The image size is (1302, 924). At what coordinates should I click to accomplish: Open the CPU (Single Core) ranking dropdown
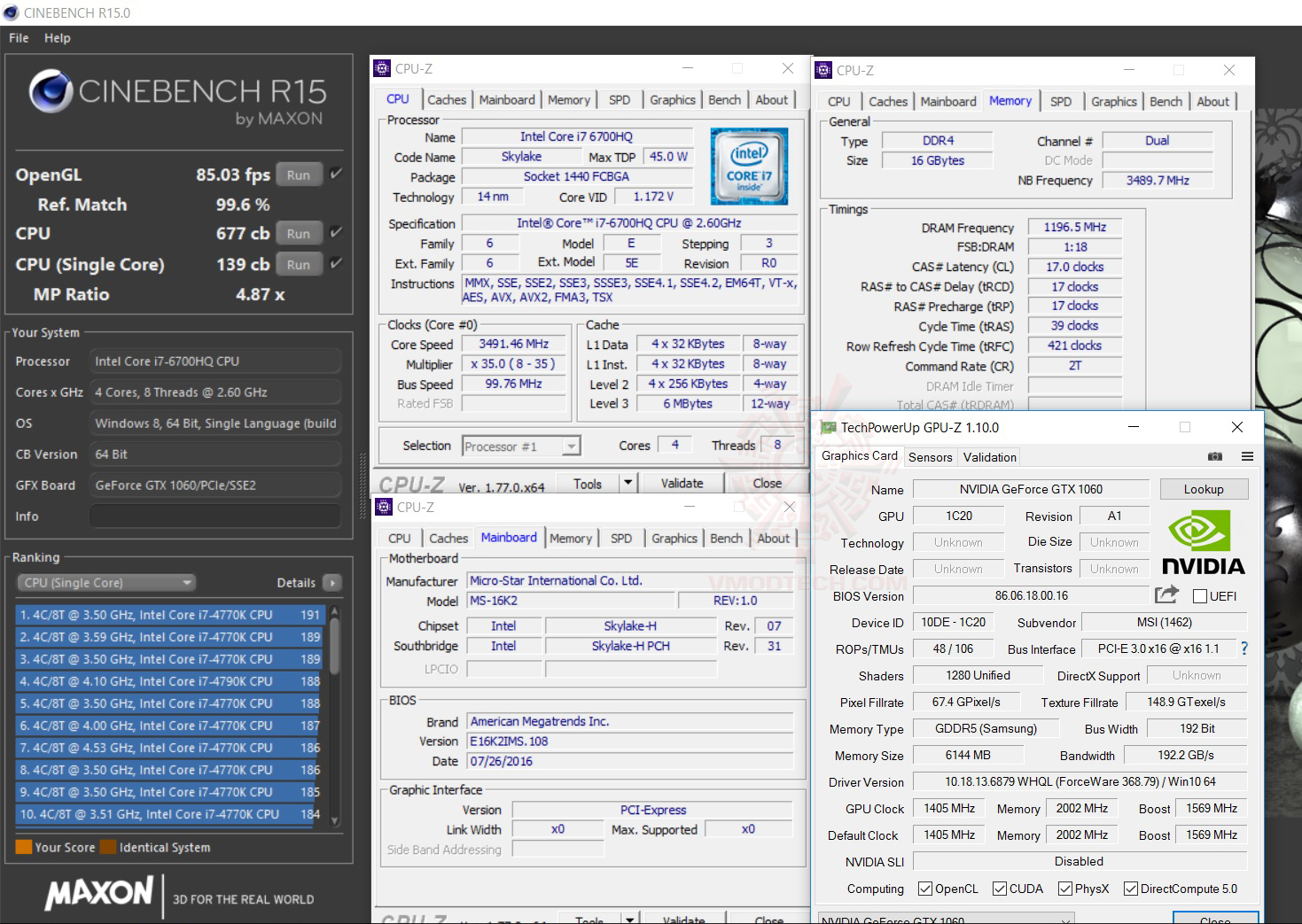(105, 583)
